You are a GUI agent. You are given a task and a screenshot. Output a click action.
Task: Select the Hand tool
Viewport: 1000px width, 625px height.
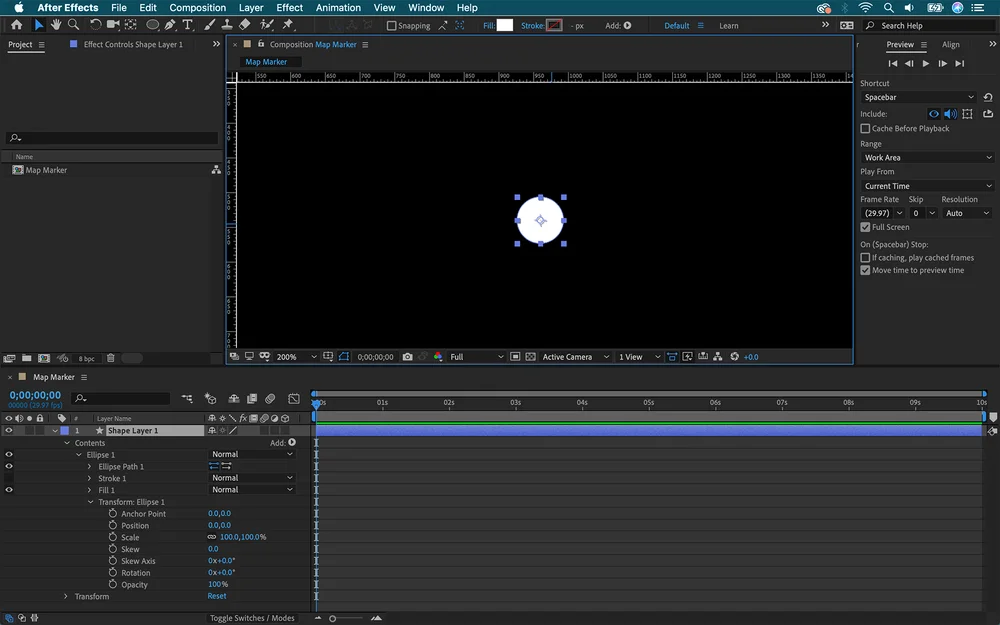pyautogui.click(x=56, y=25)
